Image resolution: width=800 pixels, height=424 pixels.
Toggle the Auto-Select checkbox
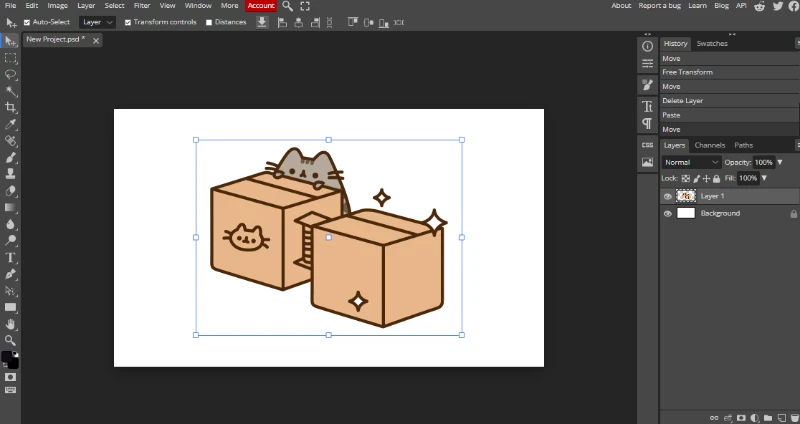point(27,22)
